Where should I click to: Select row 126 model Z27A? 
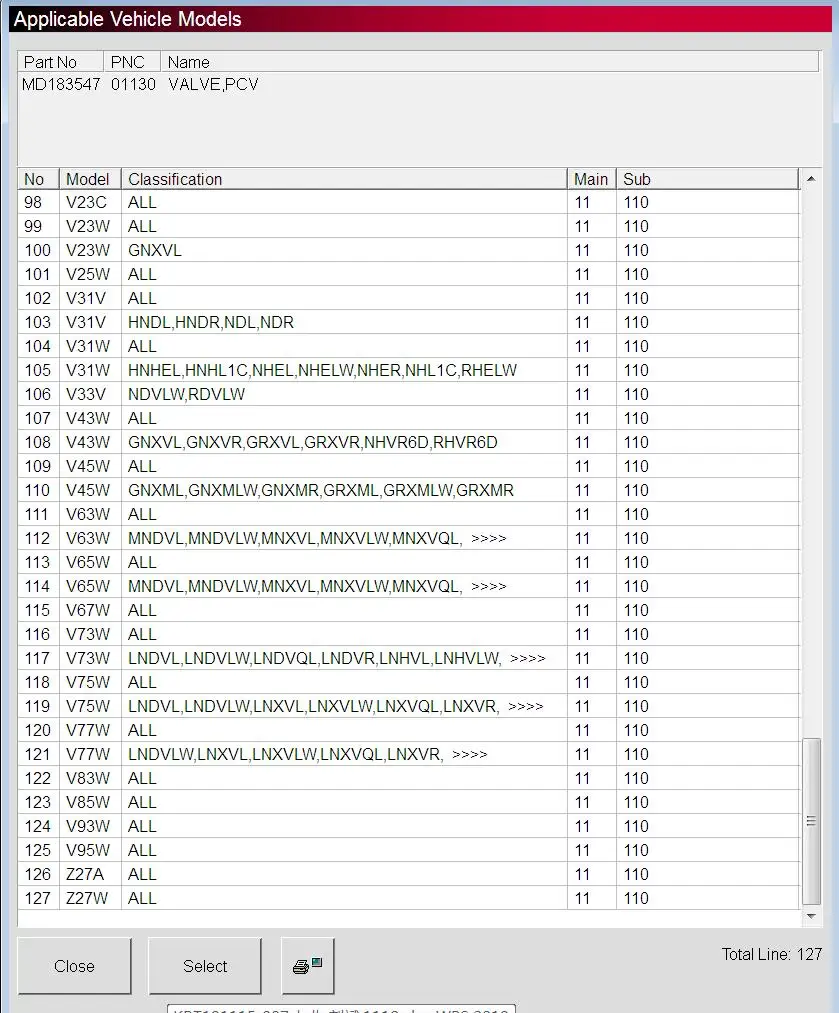(x=408, y=874)
